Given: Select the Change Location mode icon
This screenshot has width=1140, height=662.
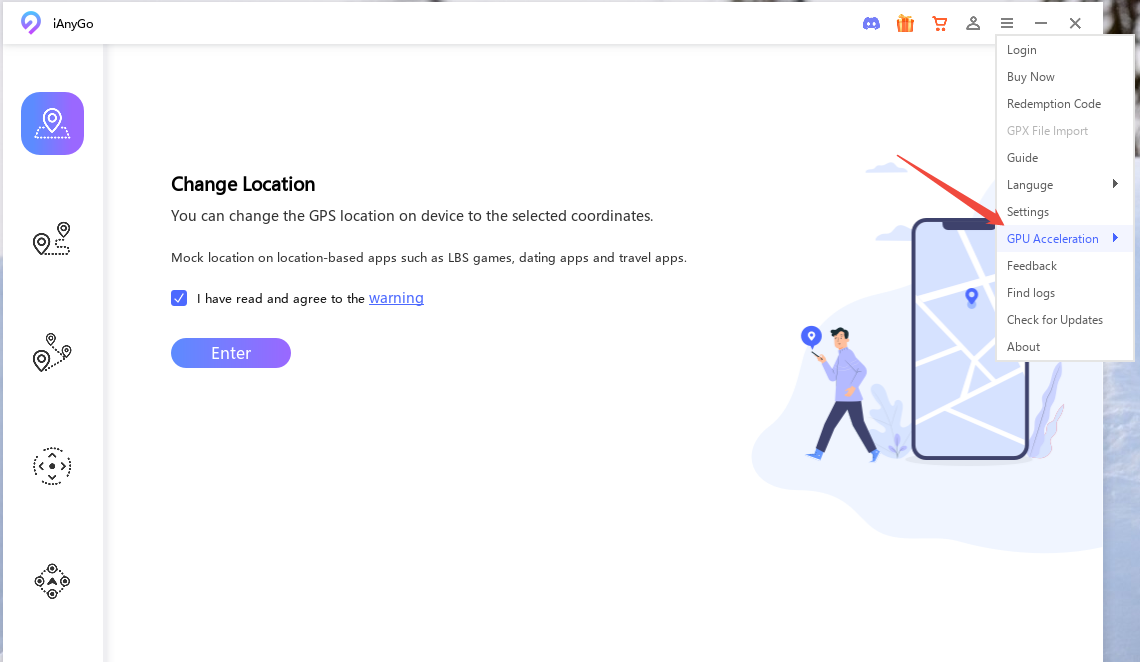Looking at the screenshot, I should point(52,123).
